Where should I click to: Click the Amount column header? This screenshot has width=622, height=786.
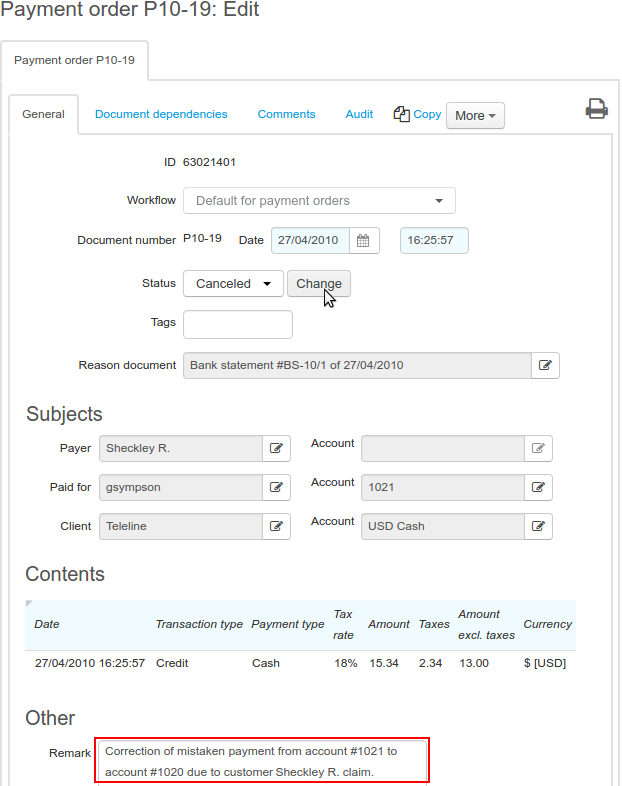(389, 625)
